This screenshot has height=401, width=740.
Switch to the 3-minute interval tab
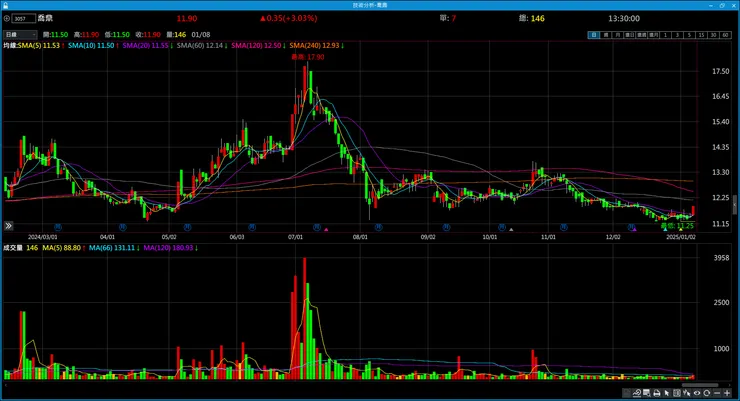(x=677, y=35)
